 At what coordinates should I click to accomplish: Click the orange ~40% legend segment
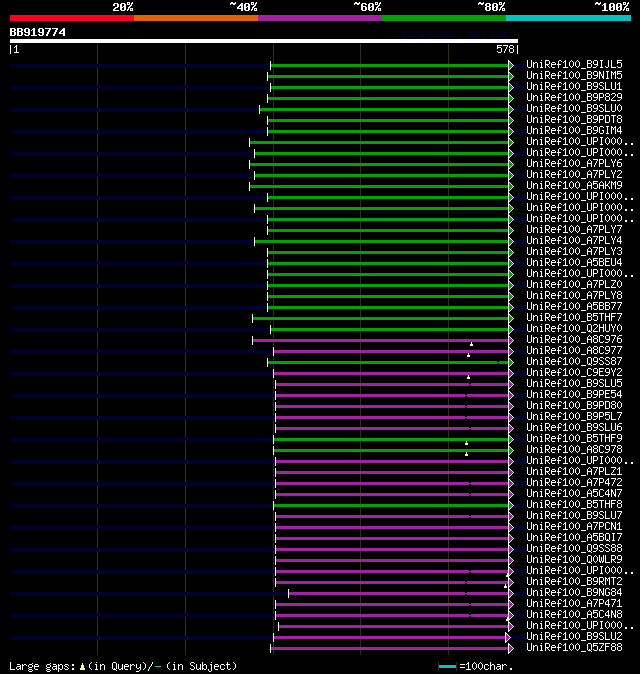pos(196,18)
